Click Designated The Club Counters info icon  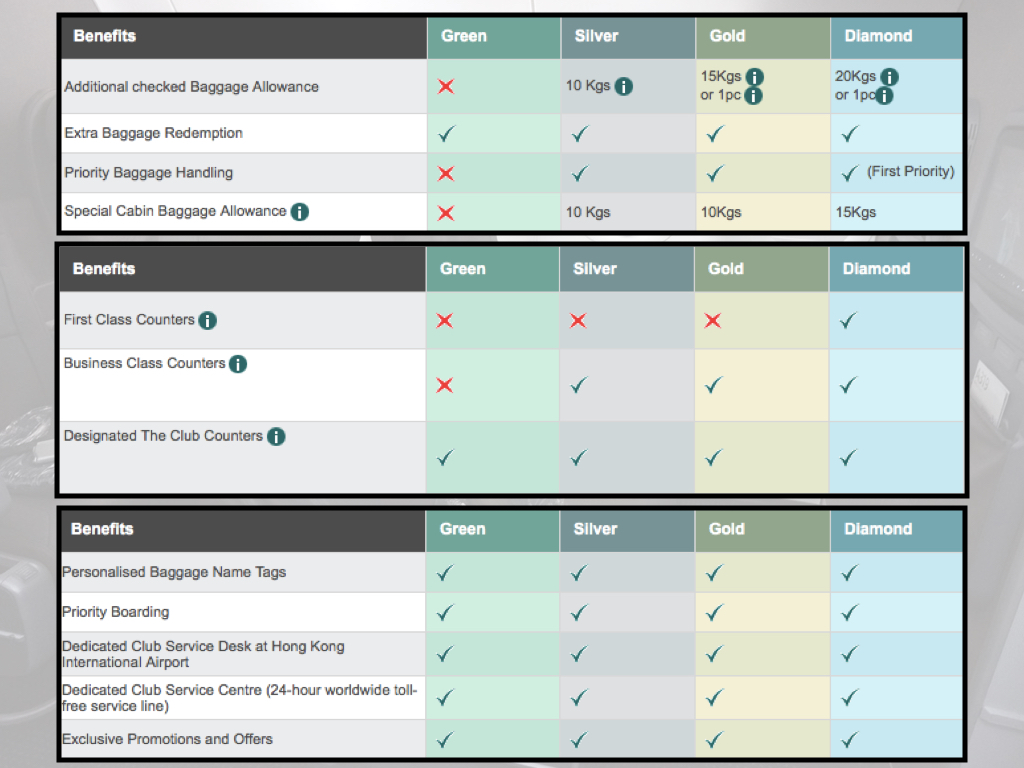[x=276, y=436]
